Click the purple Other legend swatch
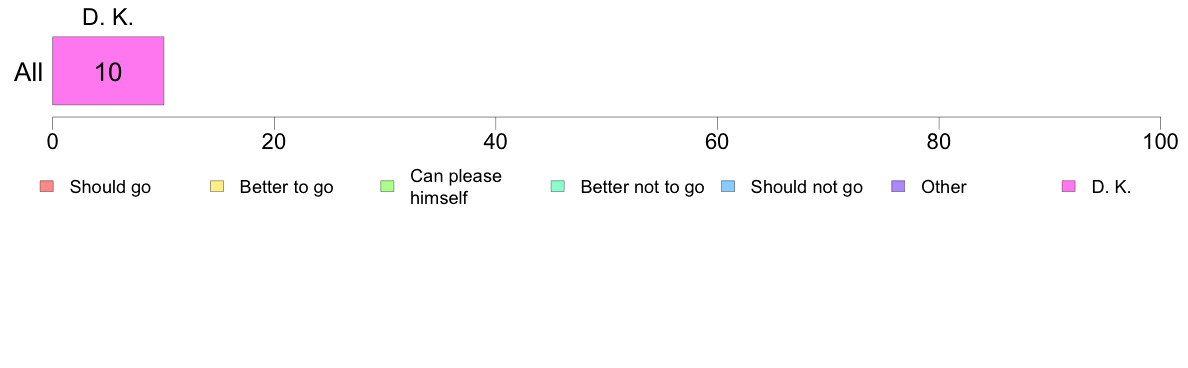 (898, 186)
